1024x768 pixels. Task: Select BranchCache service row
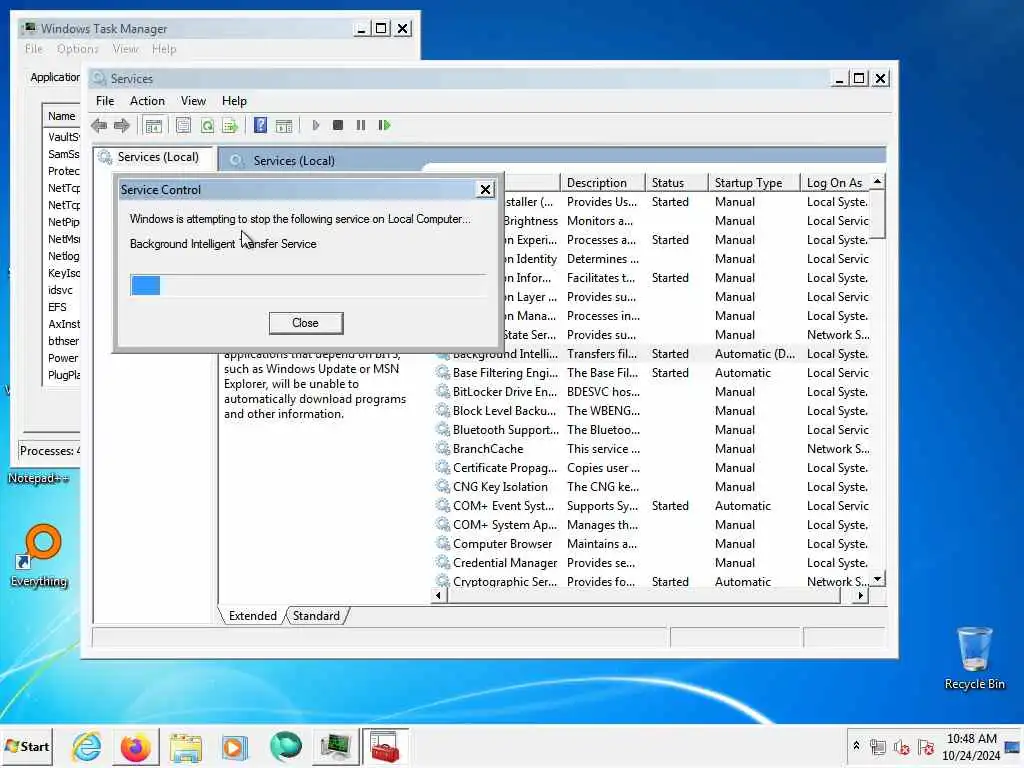pyautogui.click(x=652, y=449)
